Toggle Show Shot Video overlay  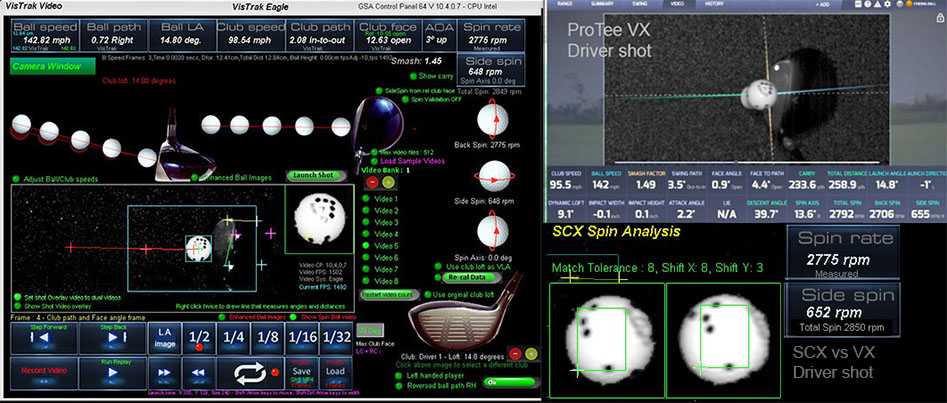[17, 306]
